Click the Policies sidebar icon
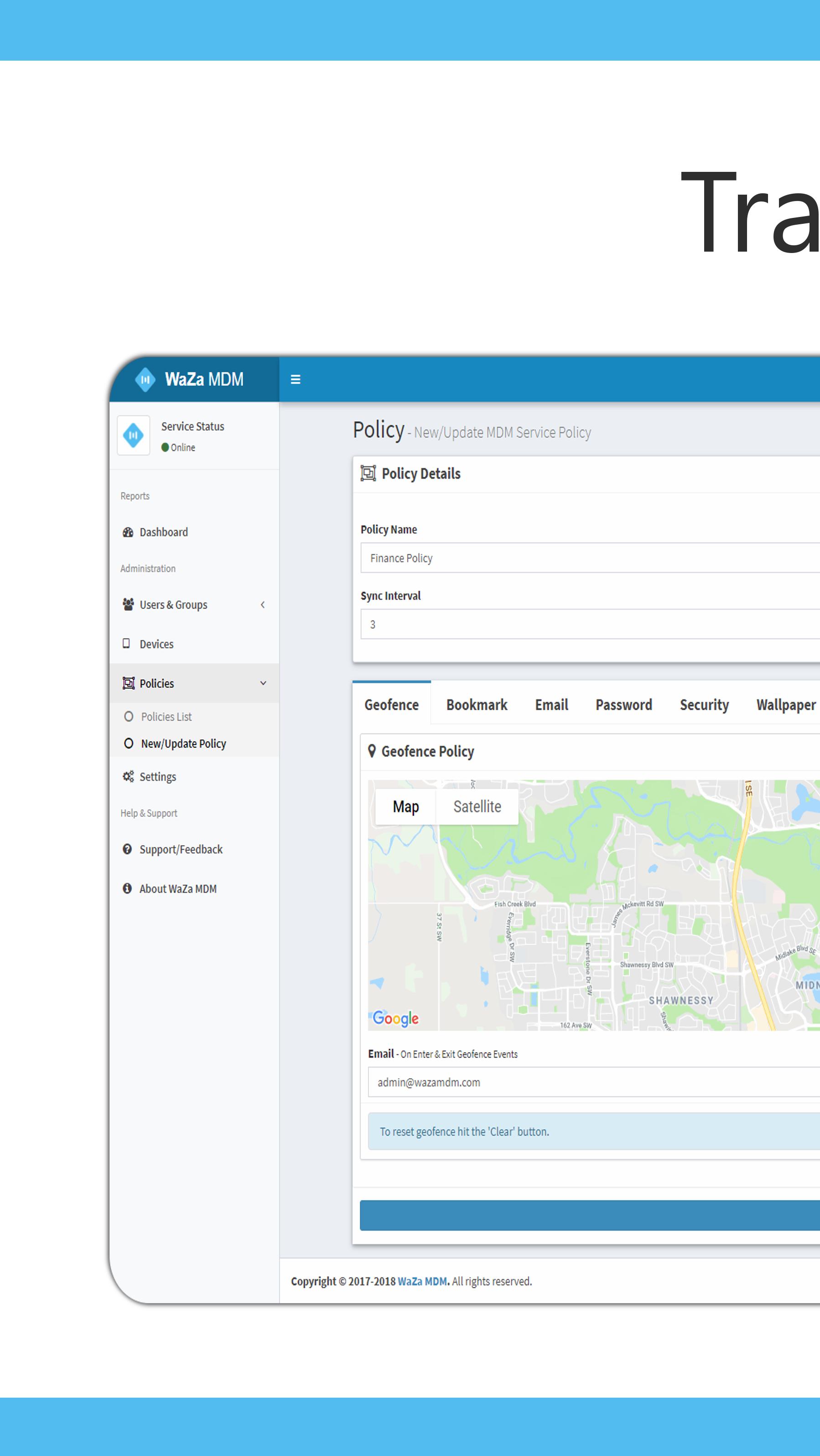The height and width of the screenshot is (1456, 820). coord(128,683)
